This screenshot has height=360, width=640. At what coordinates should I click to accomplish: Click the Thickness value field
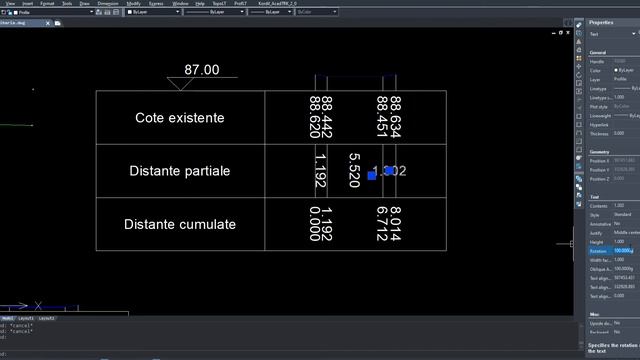click(x=626, y=133)
